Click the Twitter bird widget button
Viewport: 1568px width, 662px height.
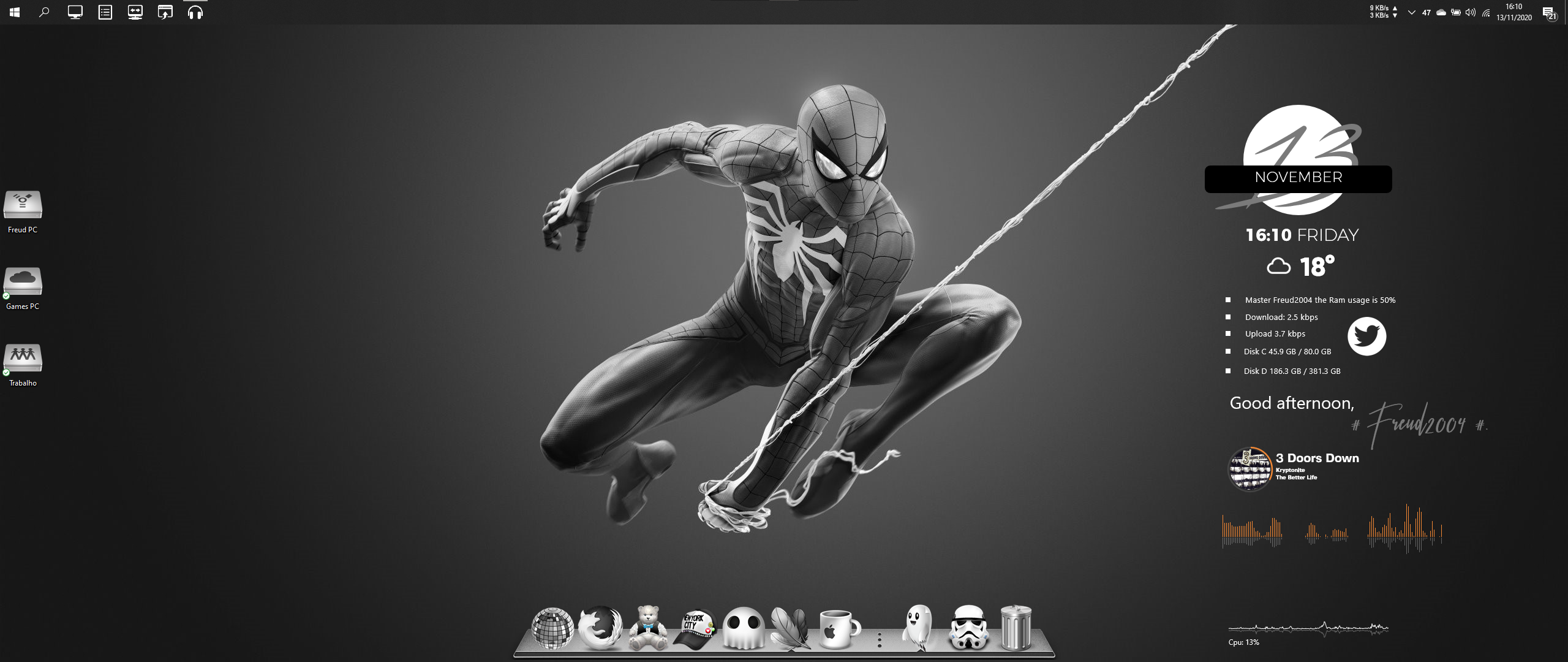coord(1366,337)
